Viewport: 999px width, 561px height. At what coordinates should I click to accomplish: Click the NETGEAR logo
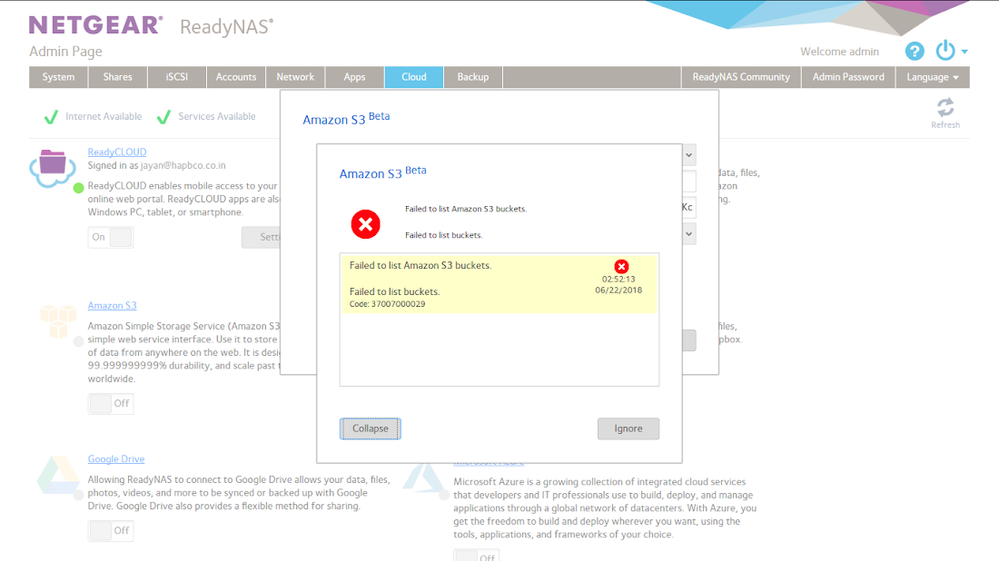[96, 25]
